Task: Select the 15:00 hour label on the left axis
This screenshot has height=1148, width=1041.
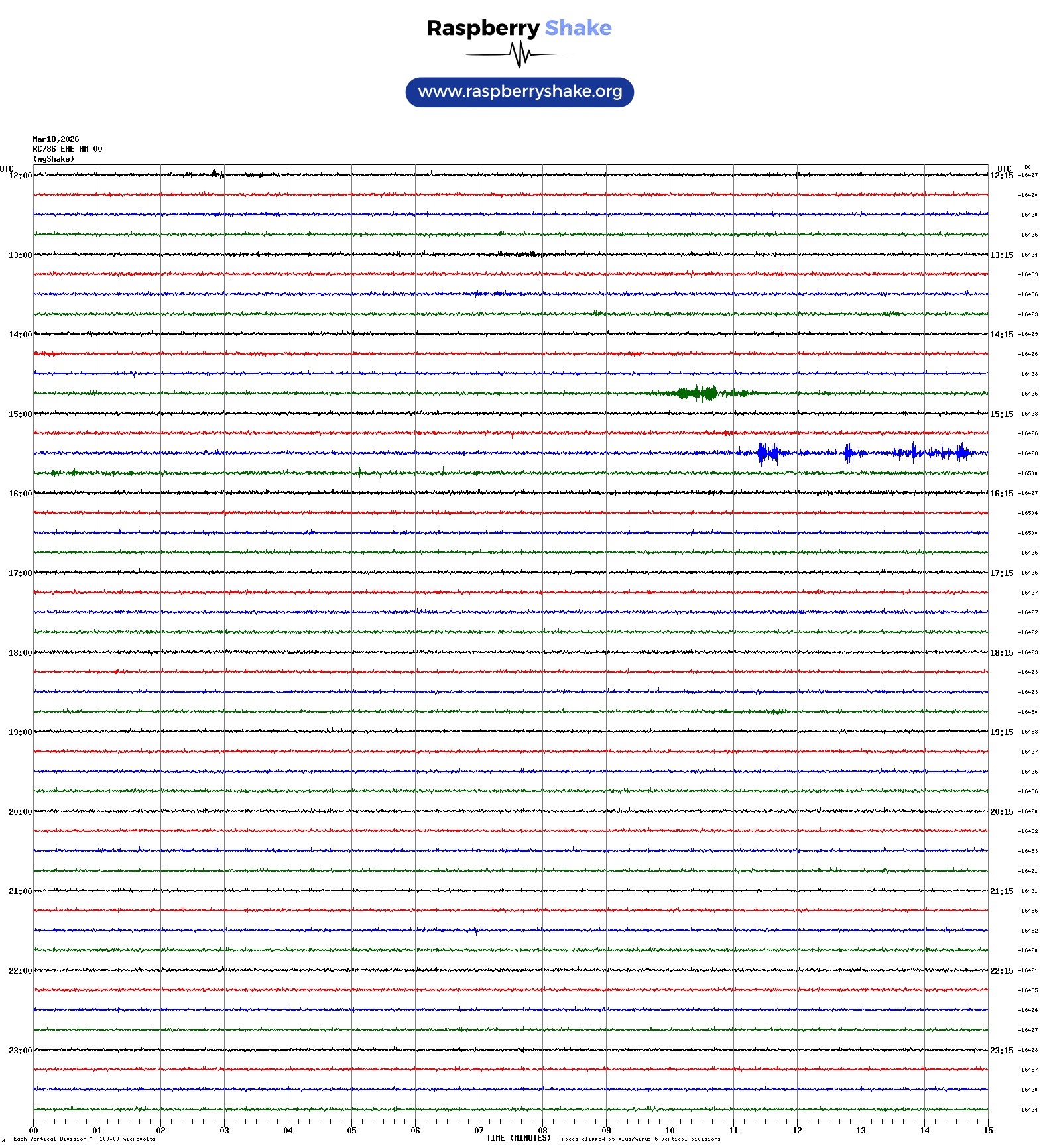Action: pos(20,414)
